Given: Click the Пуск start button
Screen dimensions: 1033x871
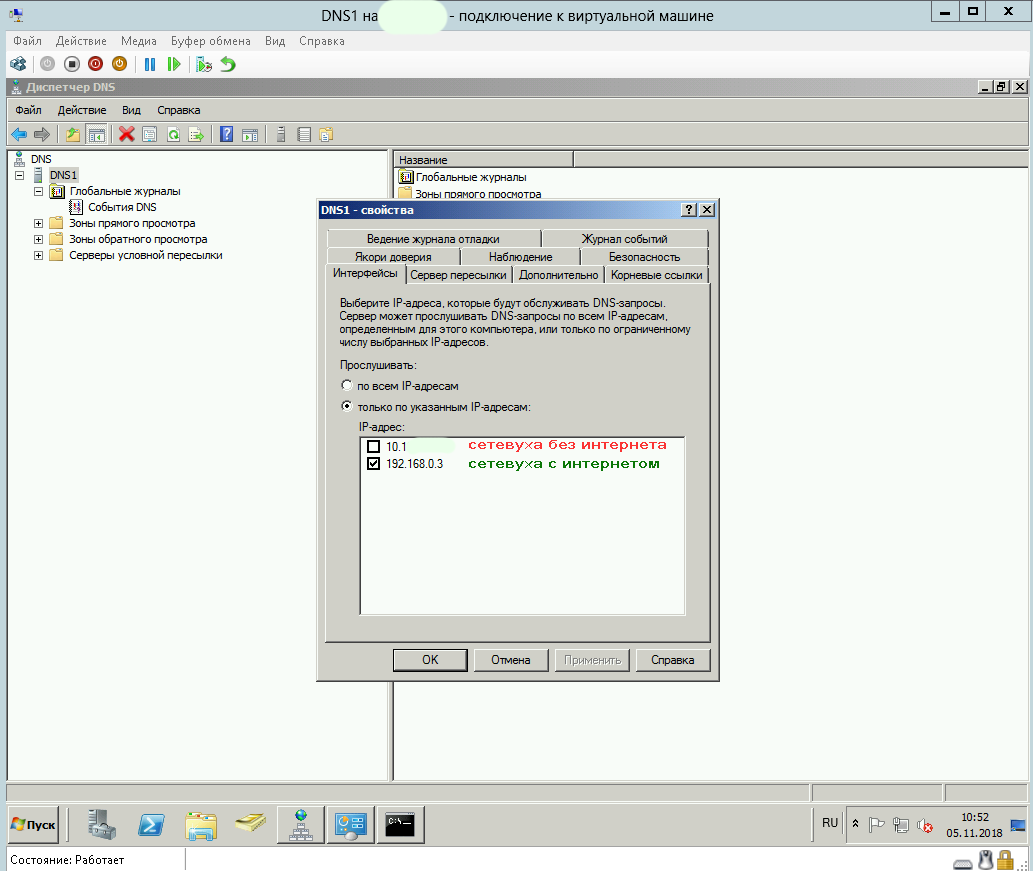Looking at the screenshot, I should point(34,824).
